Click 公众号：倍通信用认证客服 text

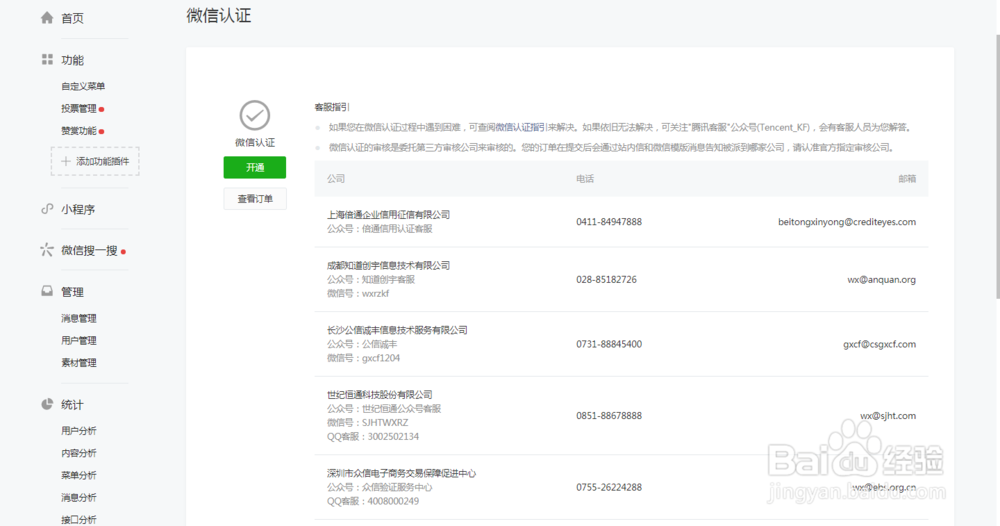point(379,229)
